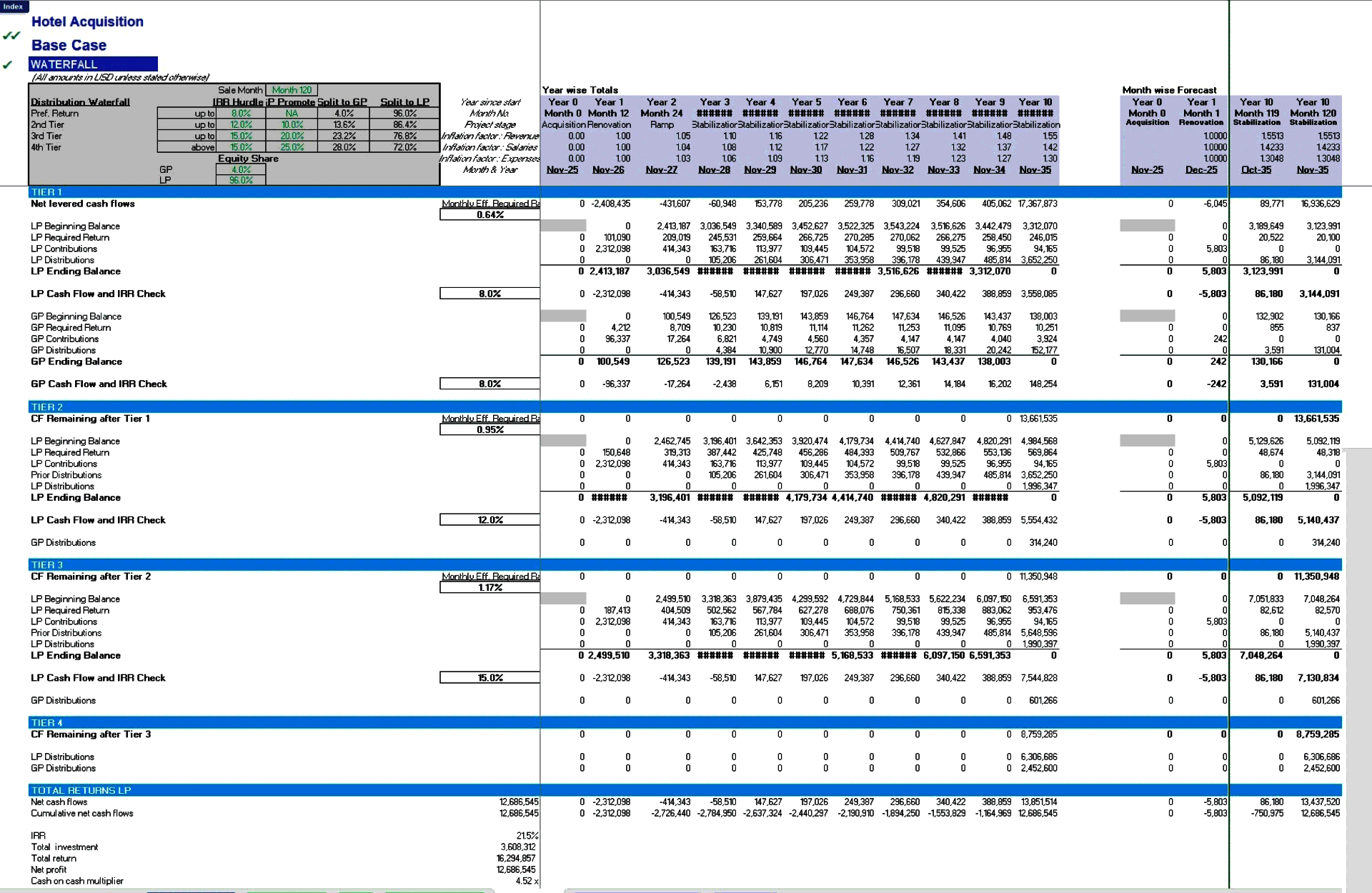1372x893 pixels.
Task: Select Tier 2 IRR check 12.0%
Action: tap(490, 520)
